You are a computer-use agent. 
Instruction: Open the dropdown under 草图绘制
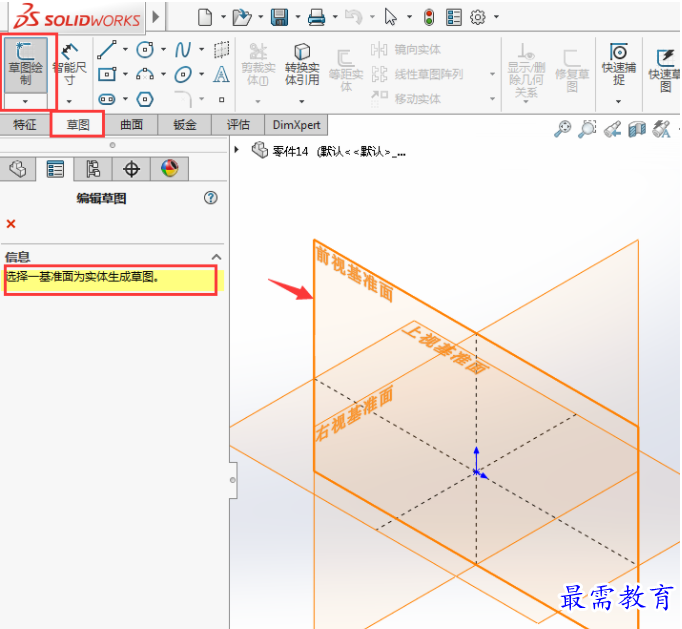(25, 101)
